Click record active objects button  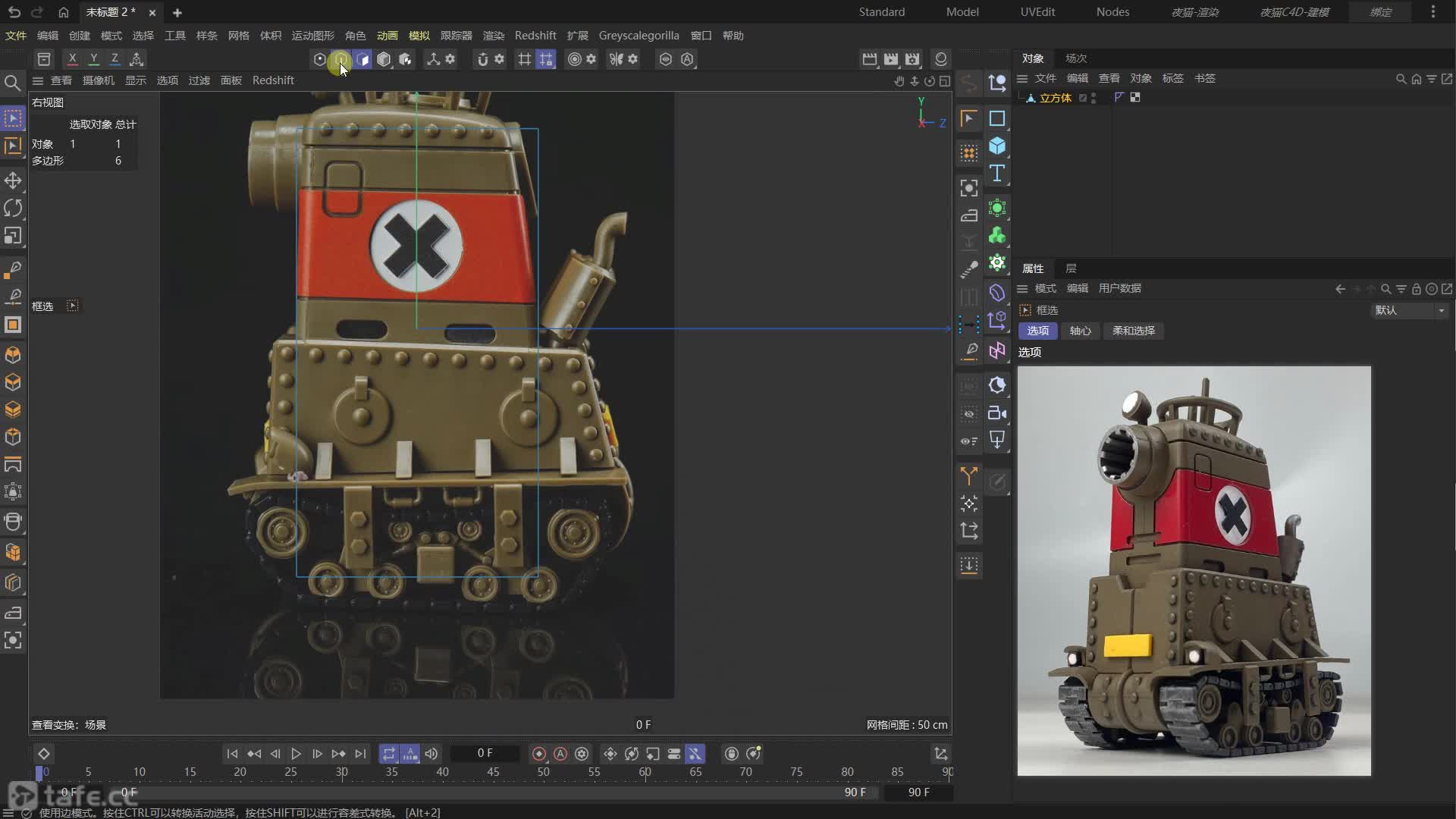539,754
